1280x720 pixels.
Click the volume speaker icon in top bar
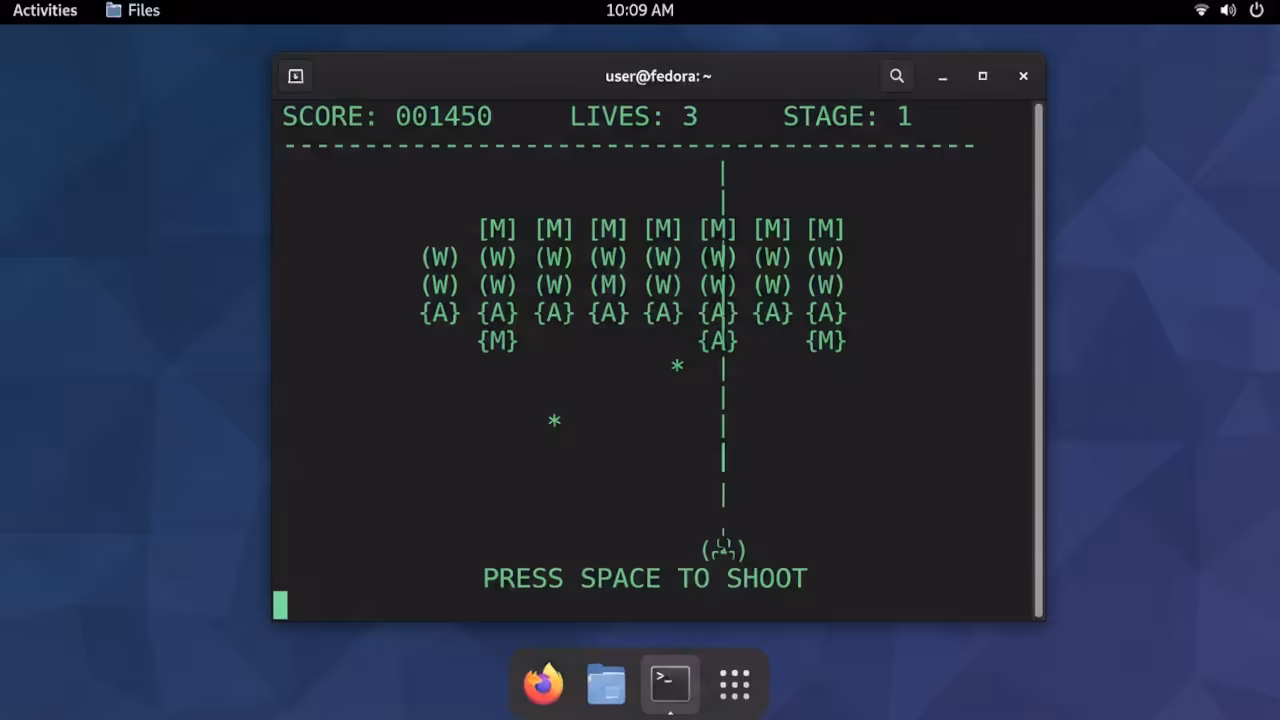1228,10
